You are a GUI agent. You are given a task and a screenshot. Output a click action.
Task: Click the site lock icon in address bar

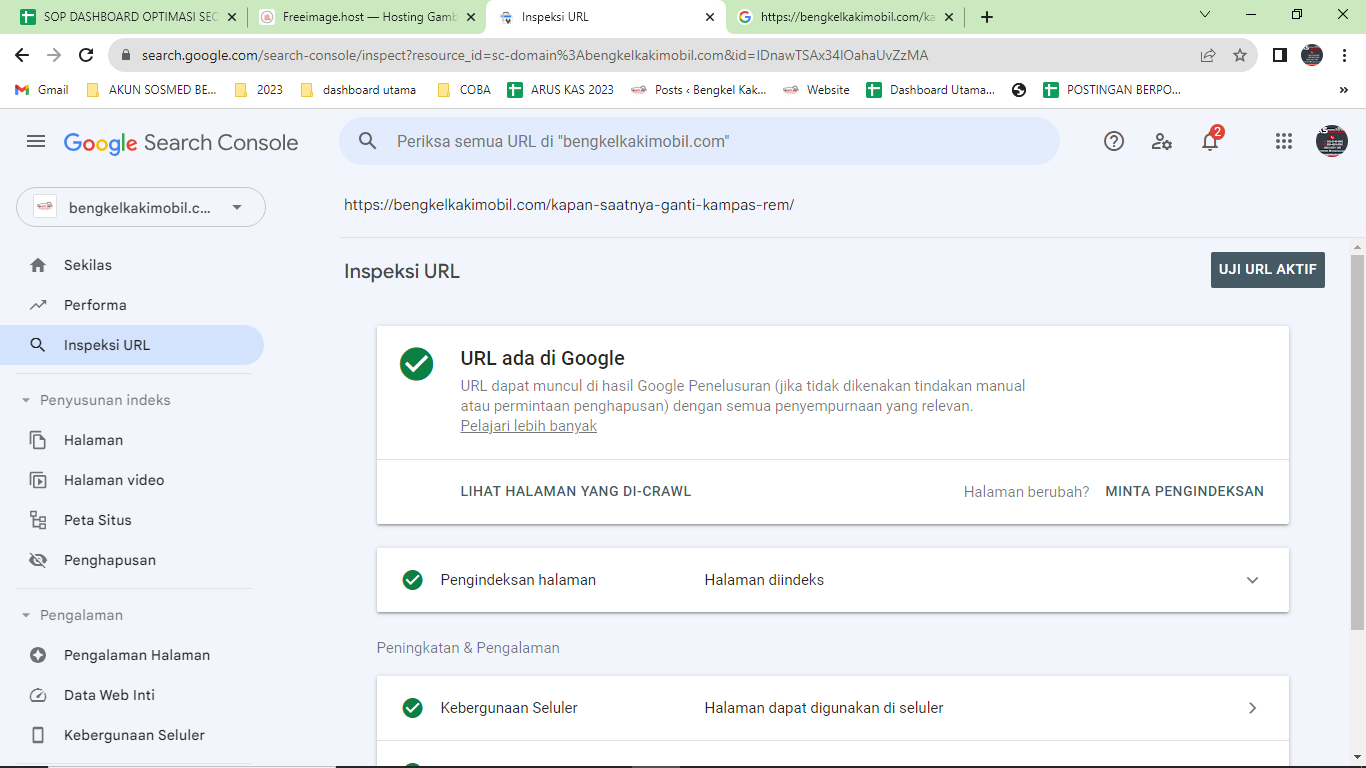(x=126, y=56)
